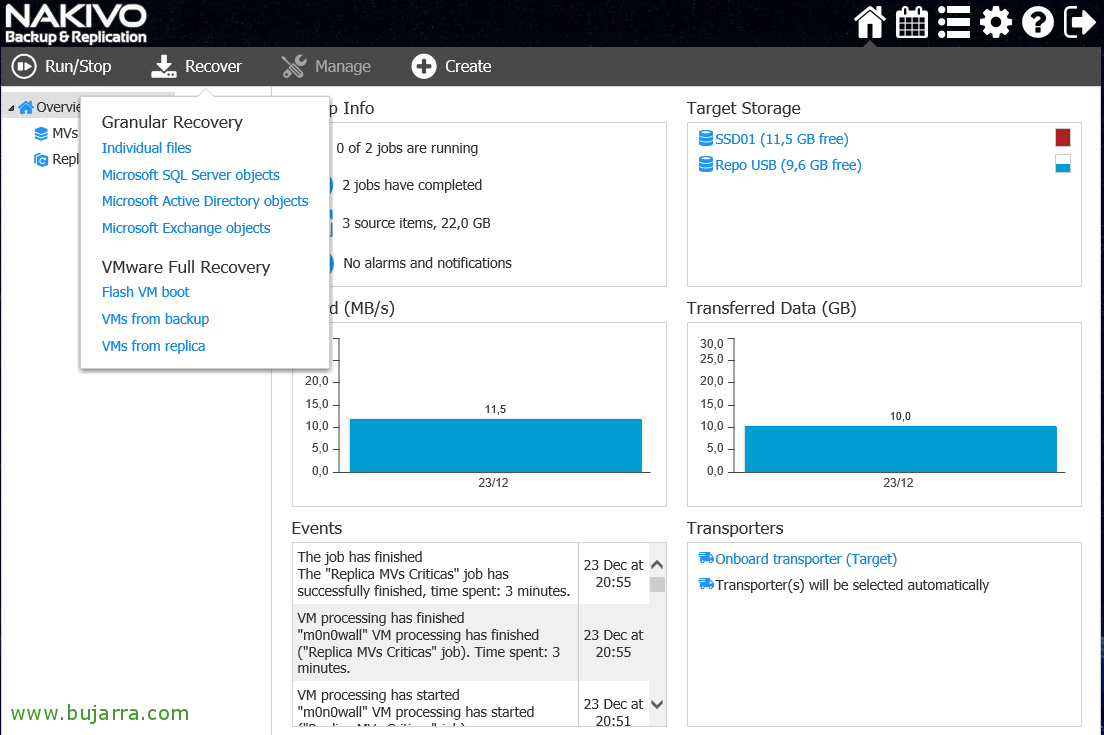This screenshot has height=735, width=1104.
Task: Select Flash VM boot
Action: (x=146, y=292)
